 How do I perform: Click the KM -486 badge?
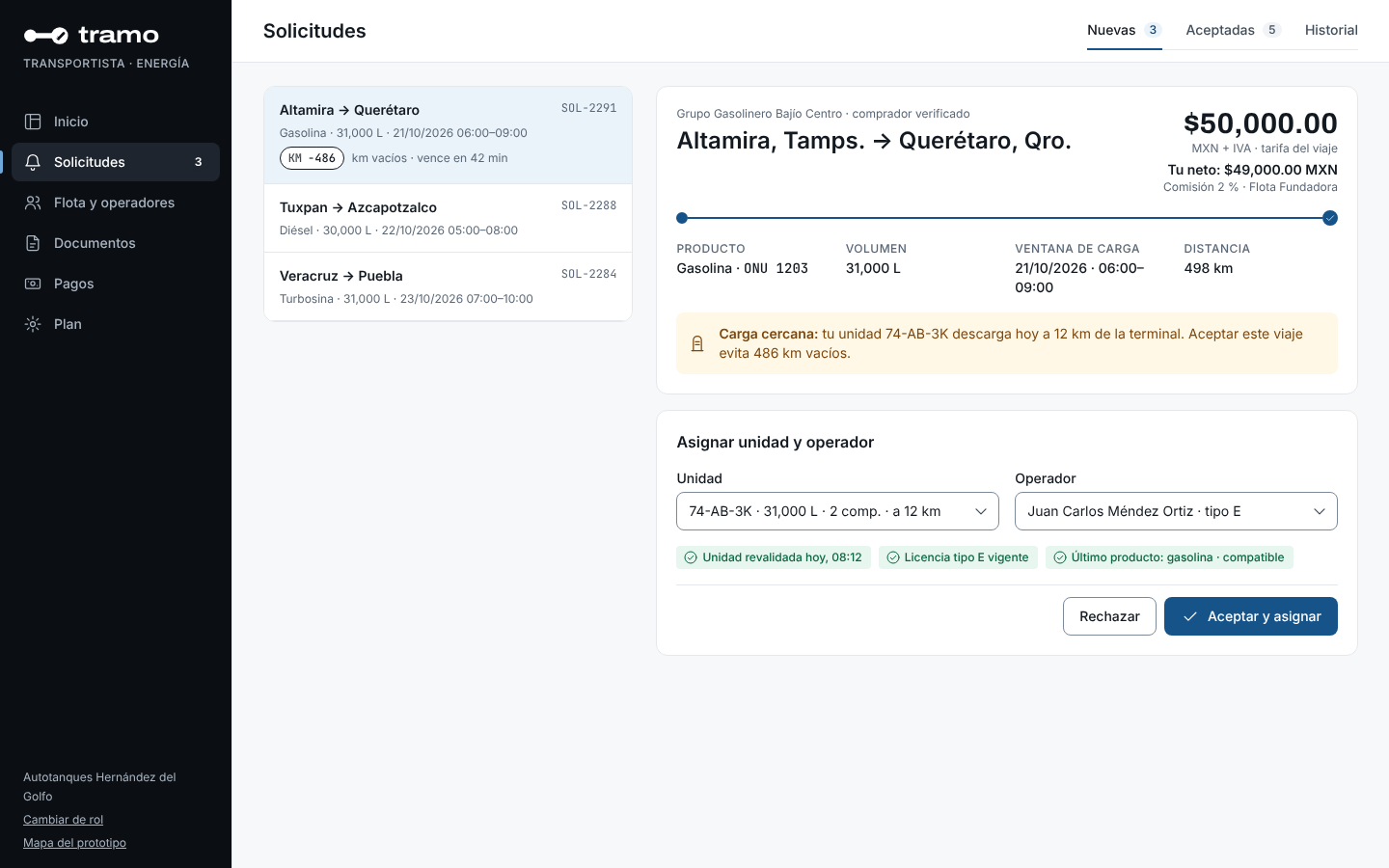coord(312,158)
